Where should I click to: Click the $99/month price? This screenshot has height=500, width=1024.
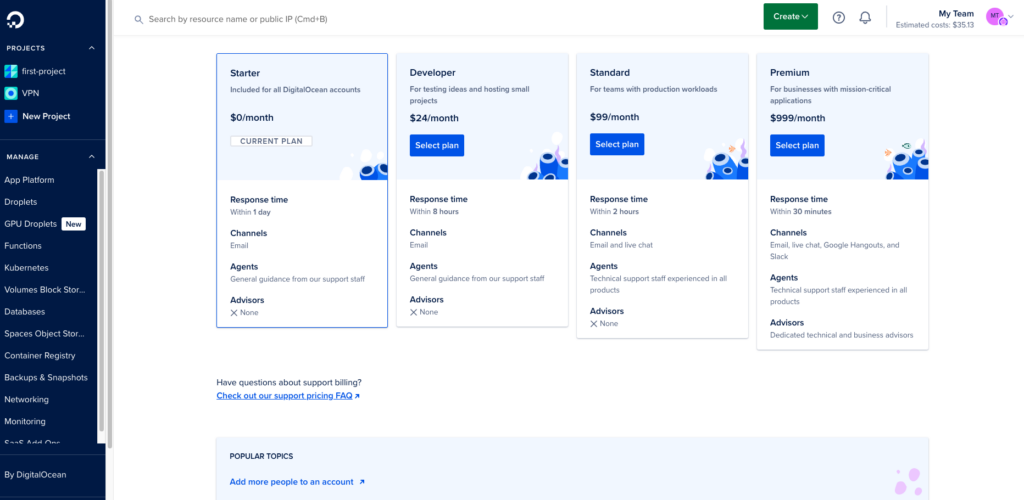[x=615, y=117]
